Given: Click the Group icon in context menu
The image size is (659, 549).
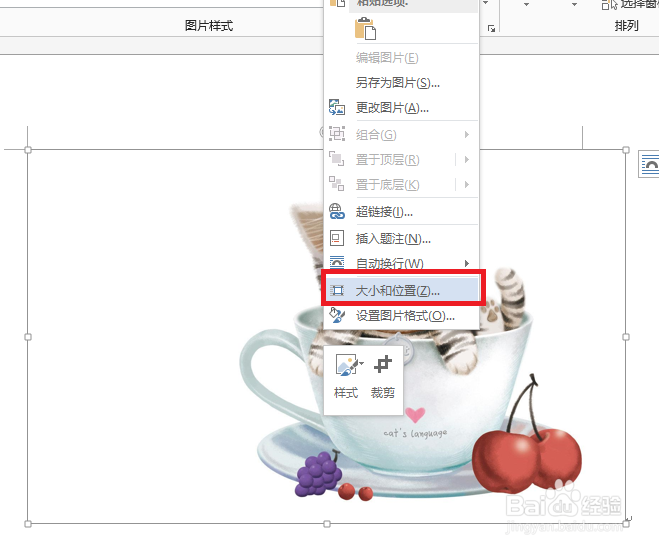Looking at the screenshot, I should (337, 134).
